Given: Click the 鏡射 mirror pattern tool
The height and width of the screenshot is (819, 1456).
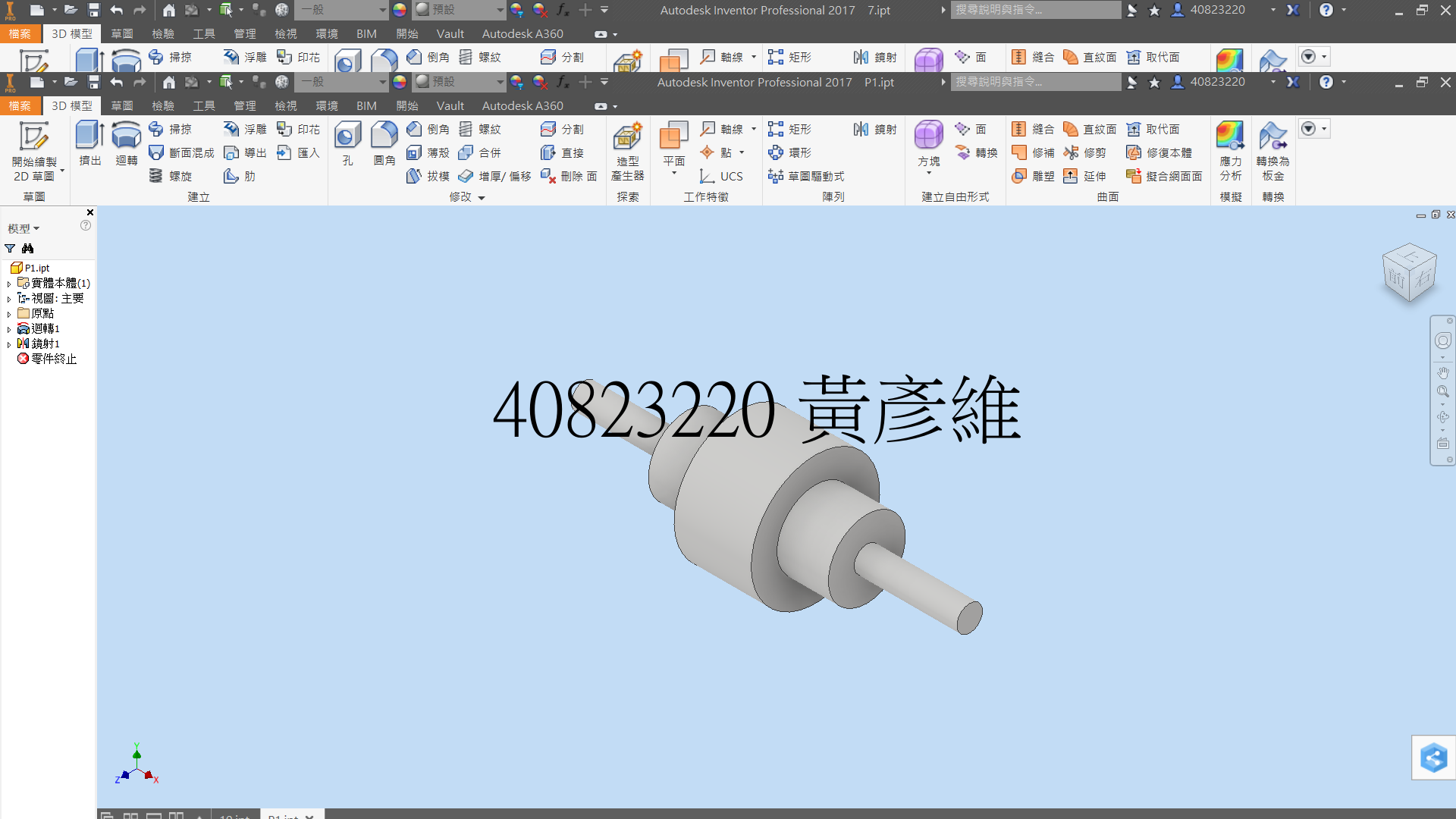Looking at the screenshot, I should click(875, 130).
